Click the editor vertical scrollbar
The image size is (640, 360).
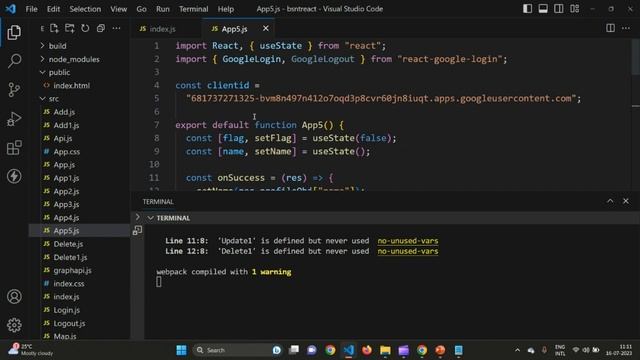[636, 57]
